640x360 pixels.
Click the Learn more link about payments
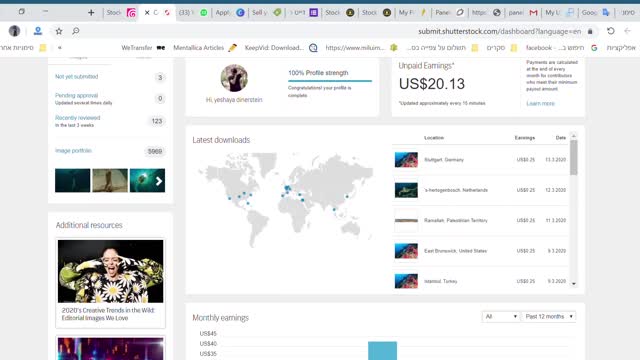click(x=540, y=104)
